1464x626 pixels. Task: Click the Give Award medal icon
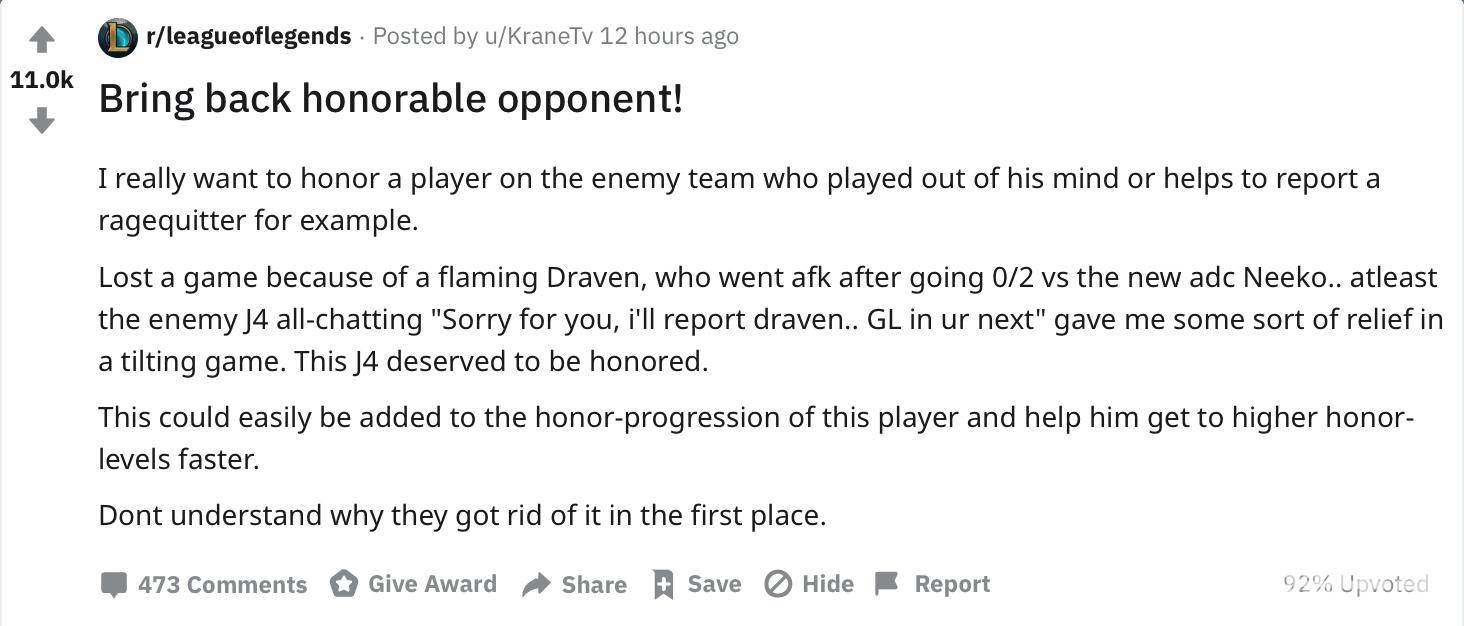[x=344, y=584]
